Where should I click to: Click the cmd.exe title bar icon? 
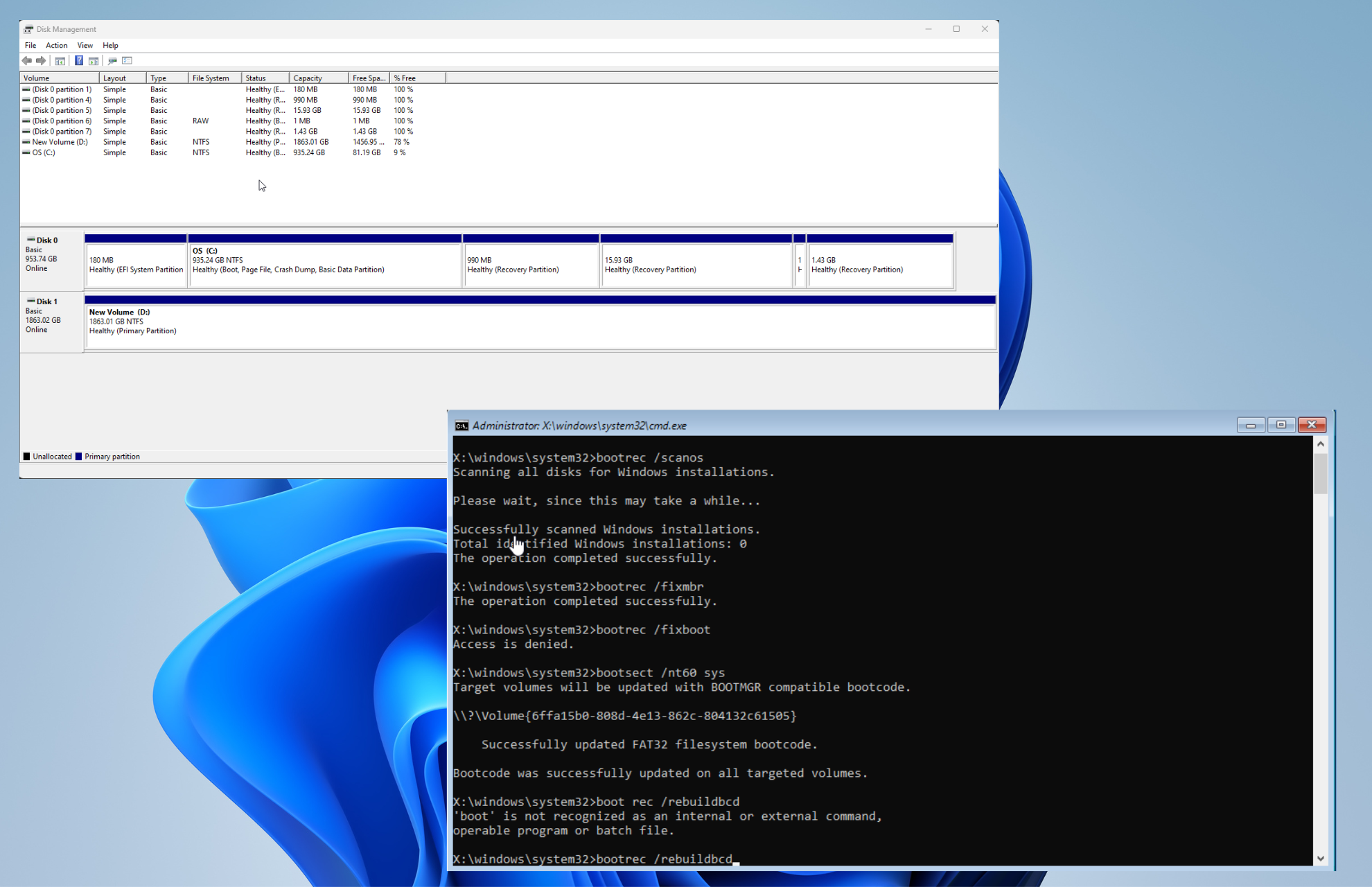[x=461, y=425]
